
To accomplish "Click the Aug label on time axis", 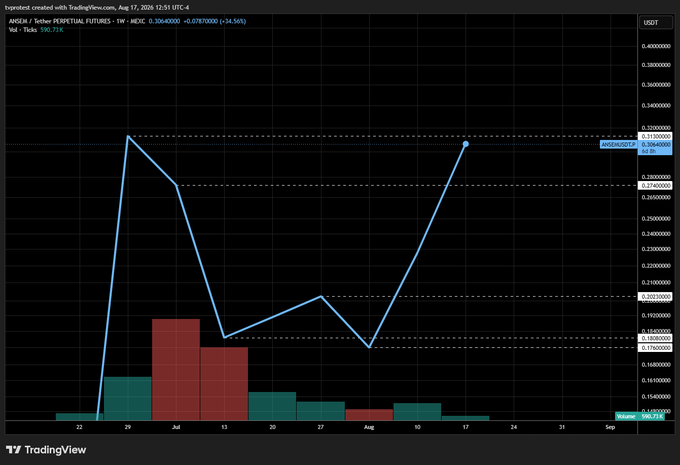I will 369,427.
